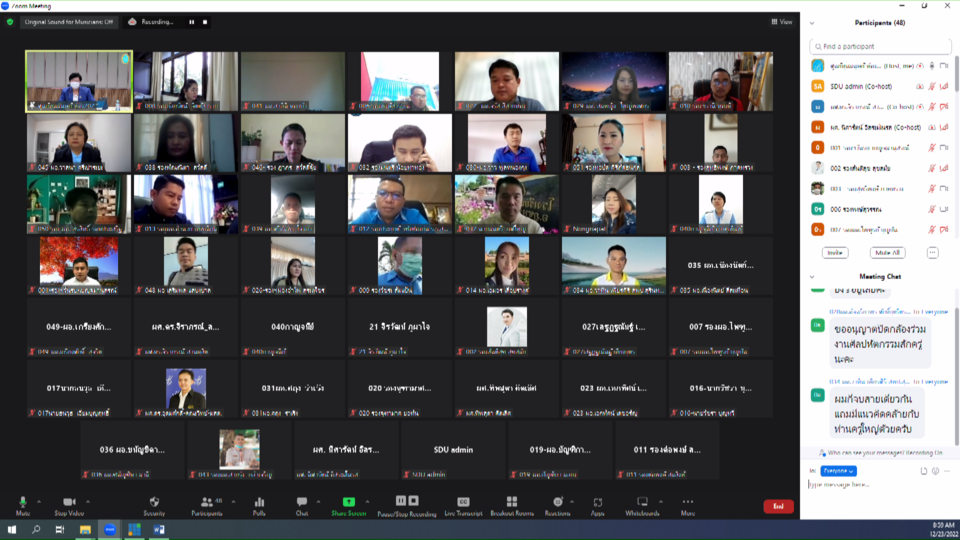Open the Everyone recipient dropdown in chat
960x540 pixels.
point(838,470)
